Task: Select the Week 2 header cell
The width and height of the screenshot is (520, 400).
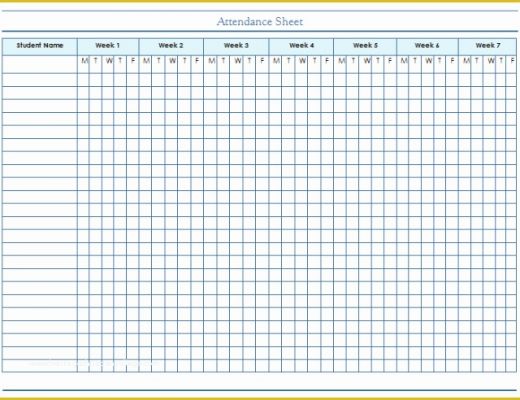Action: pyautogui.click(x=171, y=47)
